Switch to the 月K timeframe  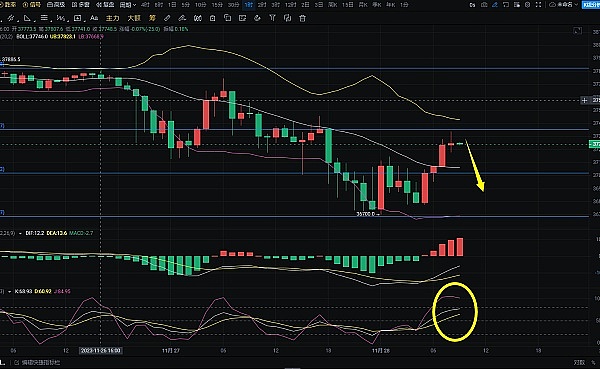(x=363, y=5)
